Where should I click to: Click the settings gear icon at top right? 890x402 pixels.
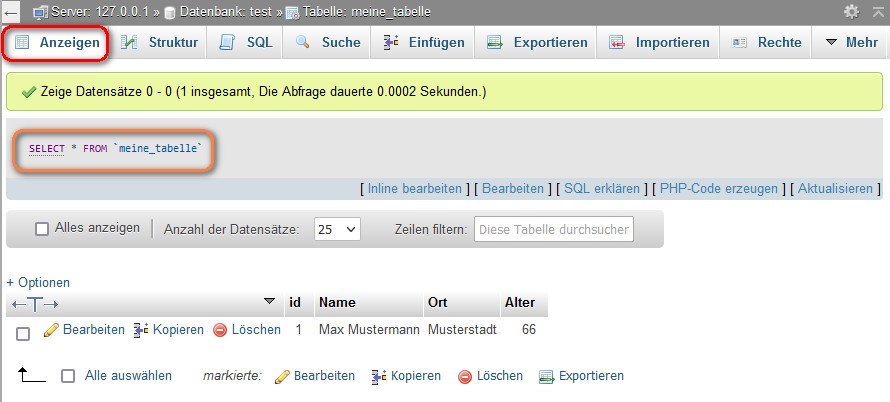851,11
